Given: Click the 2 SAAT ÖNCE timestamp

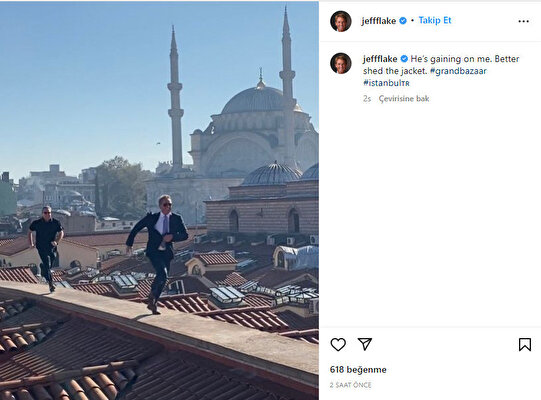Looking at the screenshot, I should [350, 385].
